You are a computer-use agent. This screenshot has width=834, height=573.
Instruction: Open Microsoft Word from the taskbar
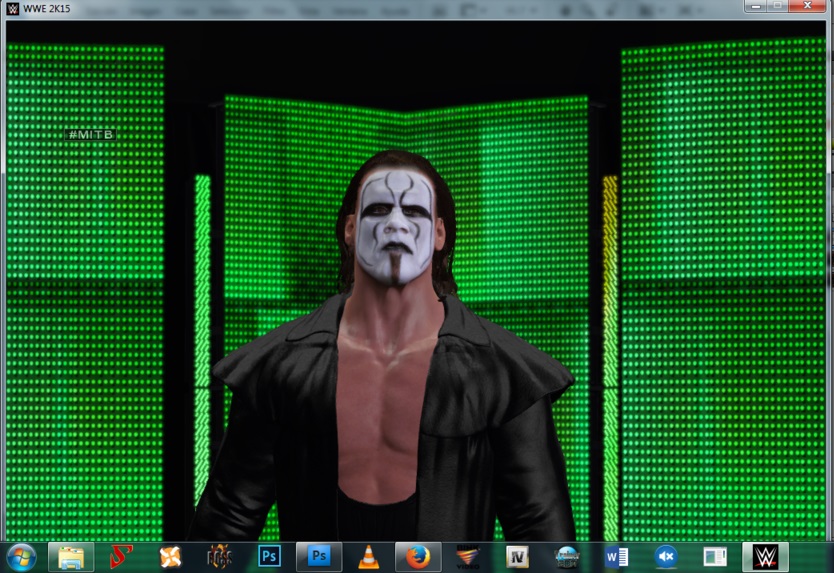[x=616, y=557]
